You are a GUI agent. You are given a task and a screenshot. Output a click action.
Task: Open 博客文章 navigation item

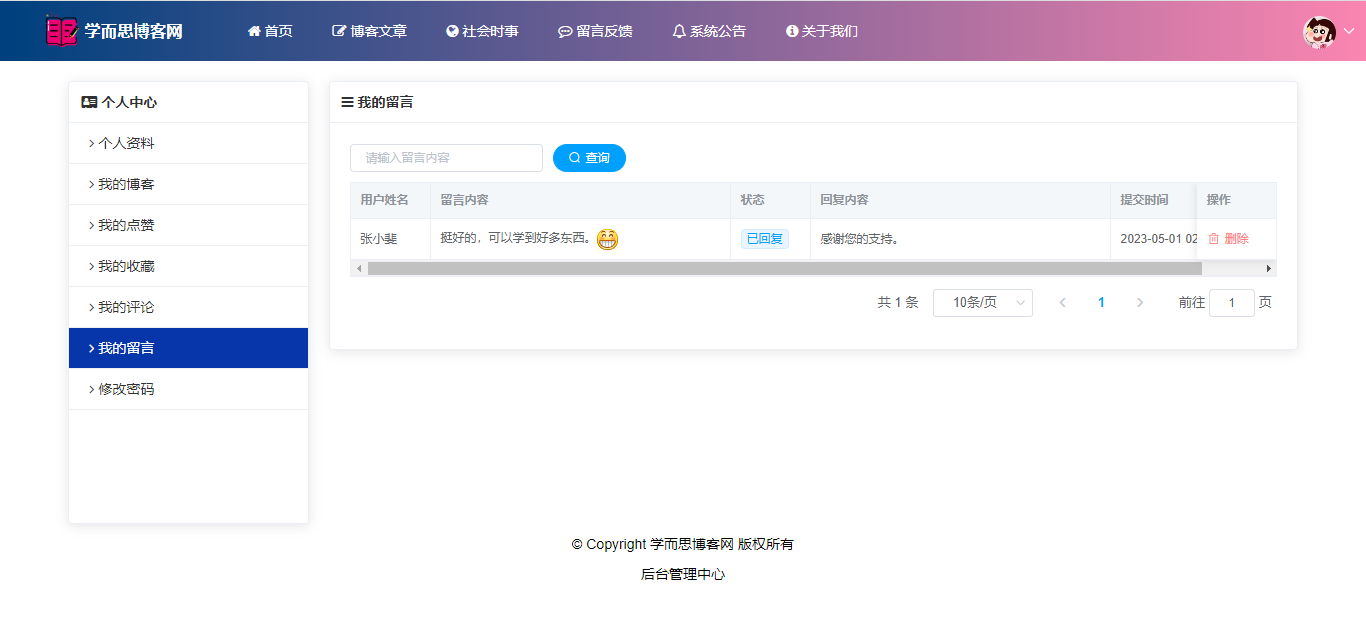(x=369, y=31)
